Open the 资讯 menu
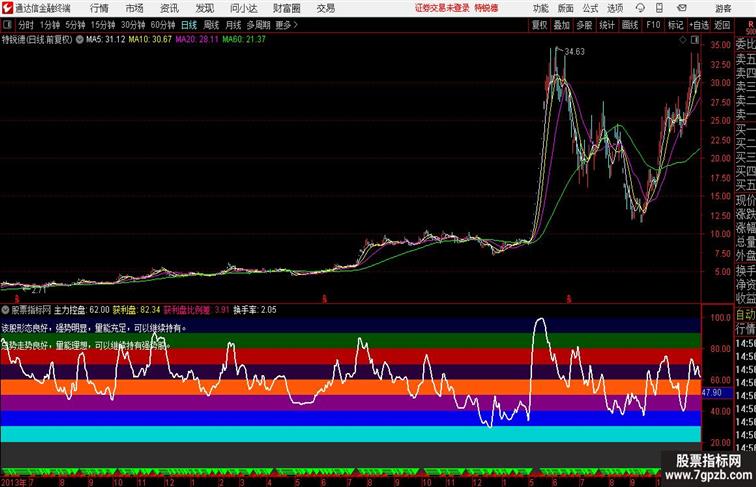The width and height of the screenshot is (756, 487). click(169, 8)
